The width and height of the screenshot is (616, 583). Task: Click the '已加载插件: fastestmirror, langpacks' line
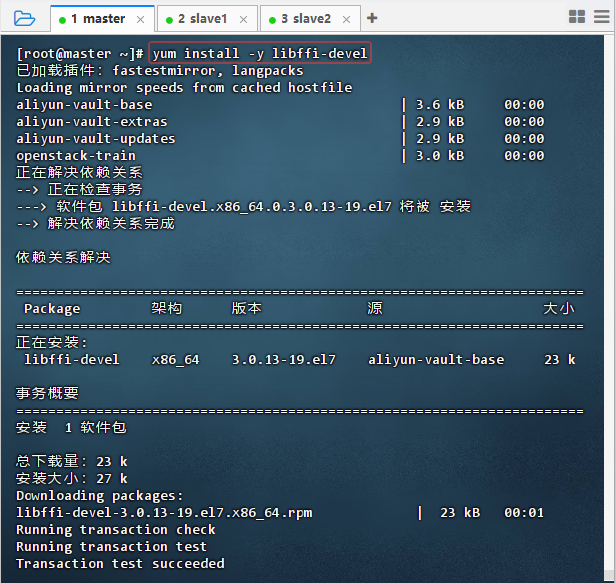[x=160, y=70]
